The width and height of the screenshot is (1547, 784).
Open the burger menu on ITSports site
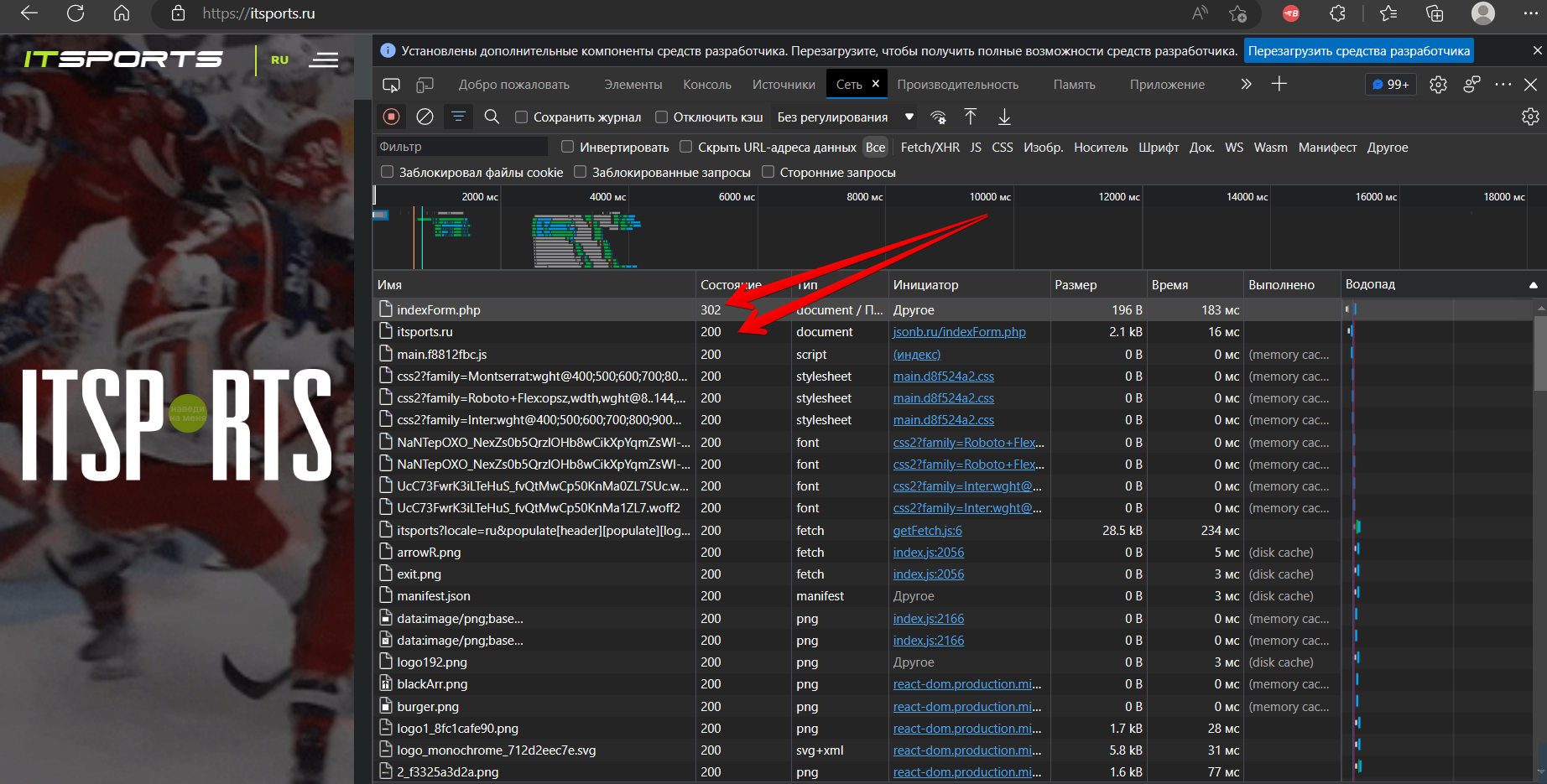coord(324,60)
